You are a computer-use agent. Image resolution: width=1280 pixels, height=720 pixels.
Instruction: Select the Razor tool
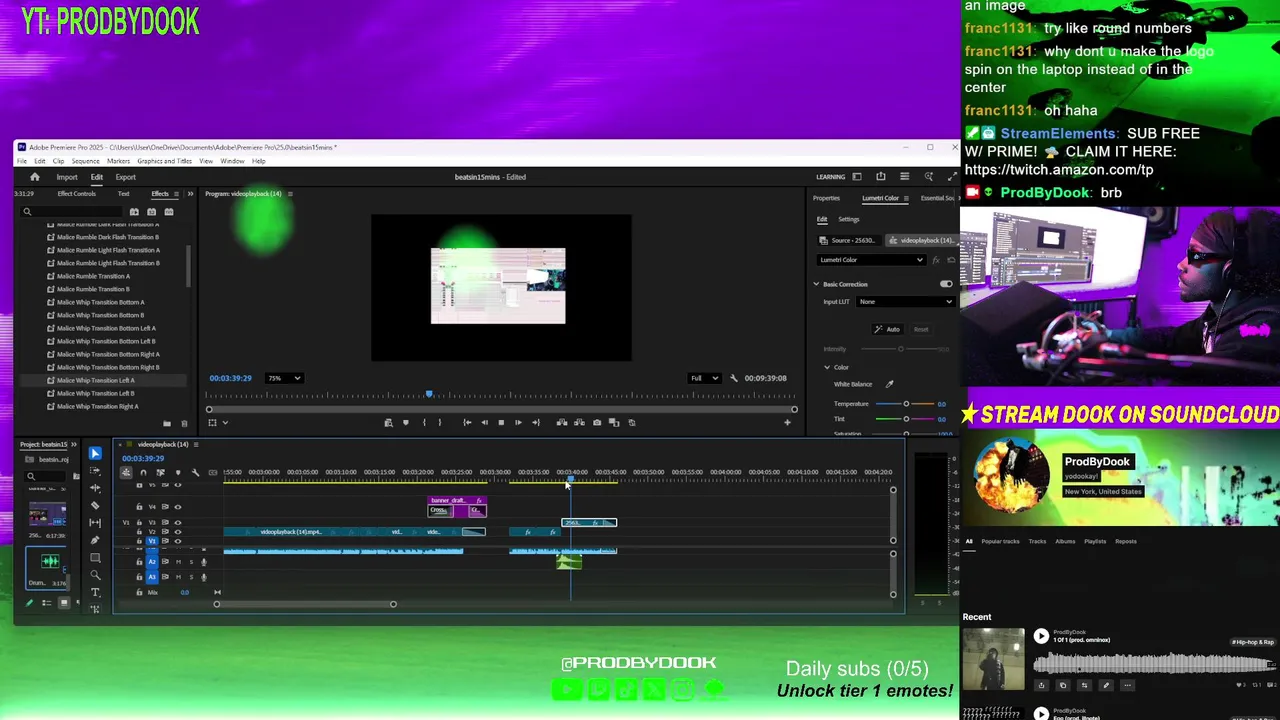click(95, 506)
